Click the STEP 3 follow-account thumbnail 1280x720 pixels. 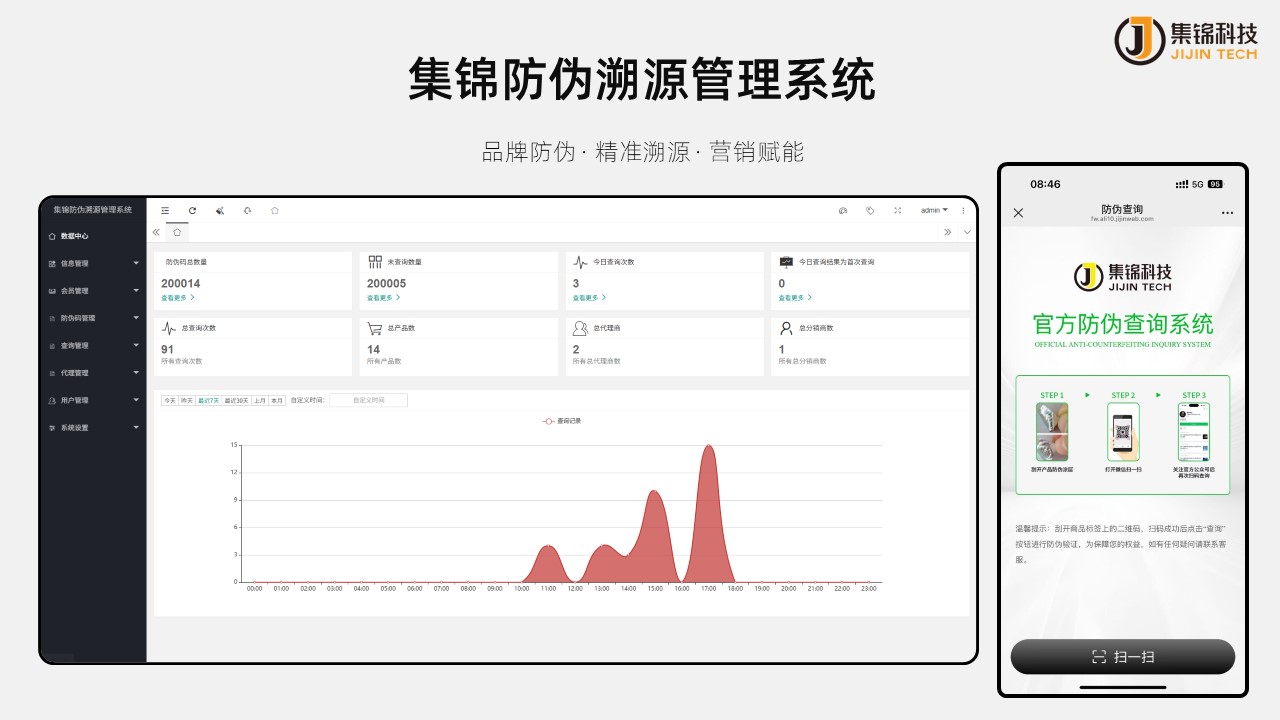point(1194,432)
